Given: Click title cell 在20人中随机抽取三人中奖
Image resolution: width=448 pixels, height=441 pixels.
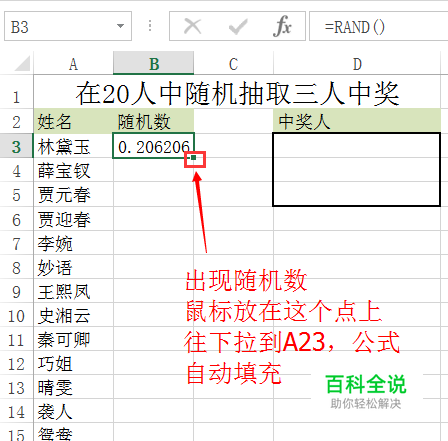Looking at the screenshot, I should click(237, 93).
